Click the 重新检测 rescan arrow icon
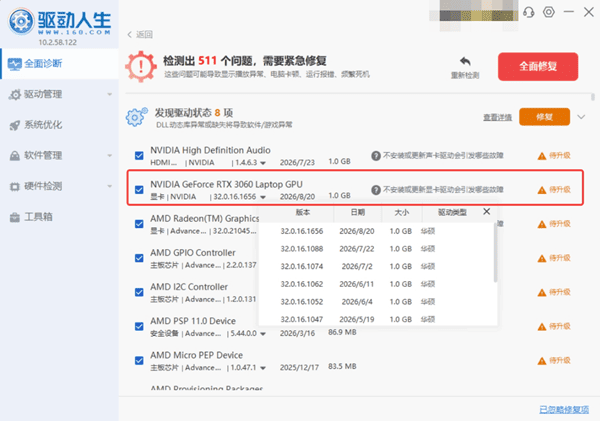The image size is (600, 421). point(465,61)
